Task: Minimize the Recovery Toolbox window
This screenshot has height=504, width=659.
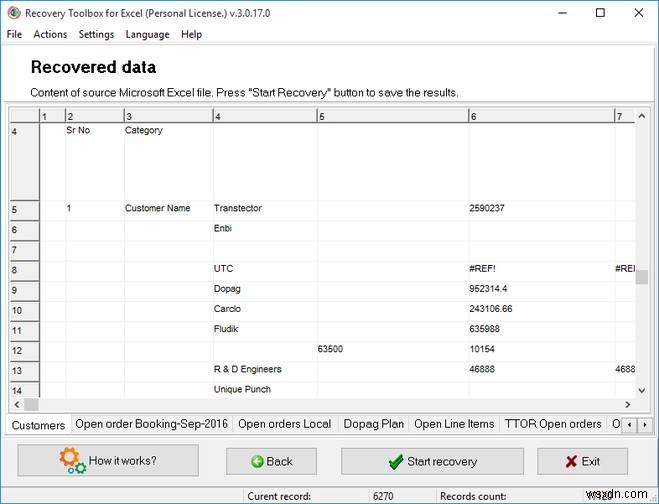Action: pos(562,13)
